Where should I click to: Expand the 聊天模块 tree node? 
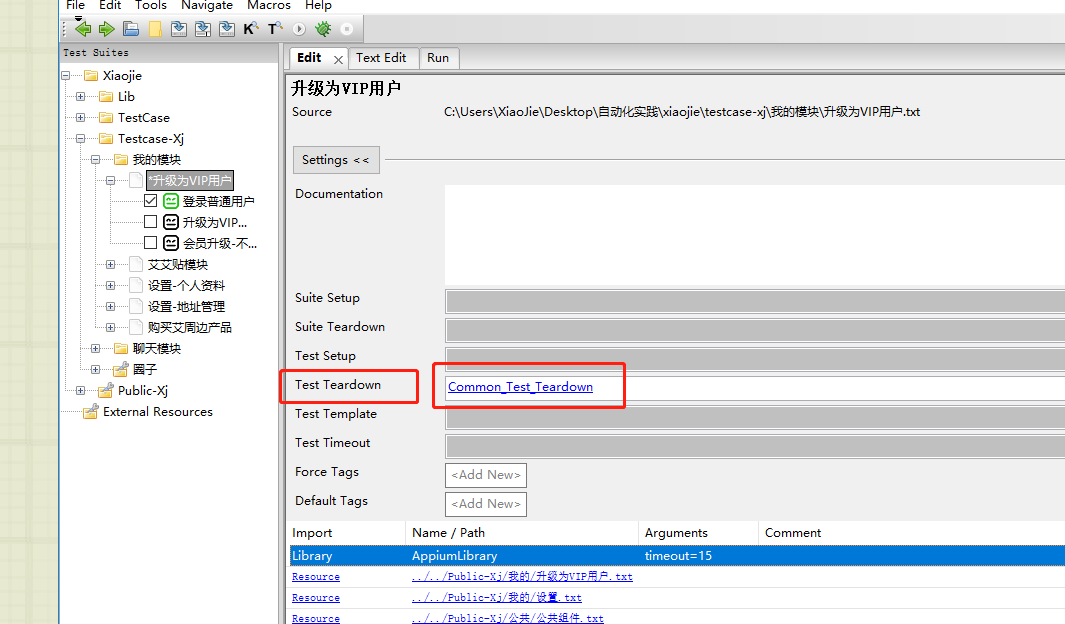[94, 348]
